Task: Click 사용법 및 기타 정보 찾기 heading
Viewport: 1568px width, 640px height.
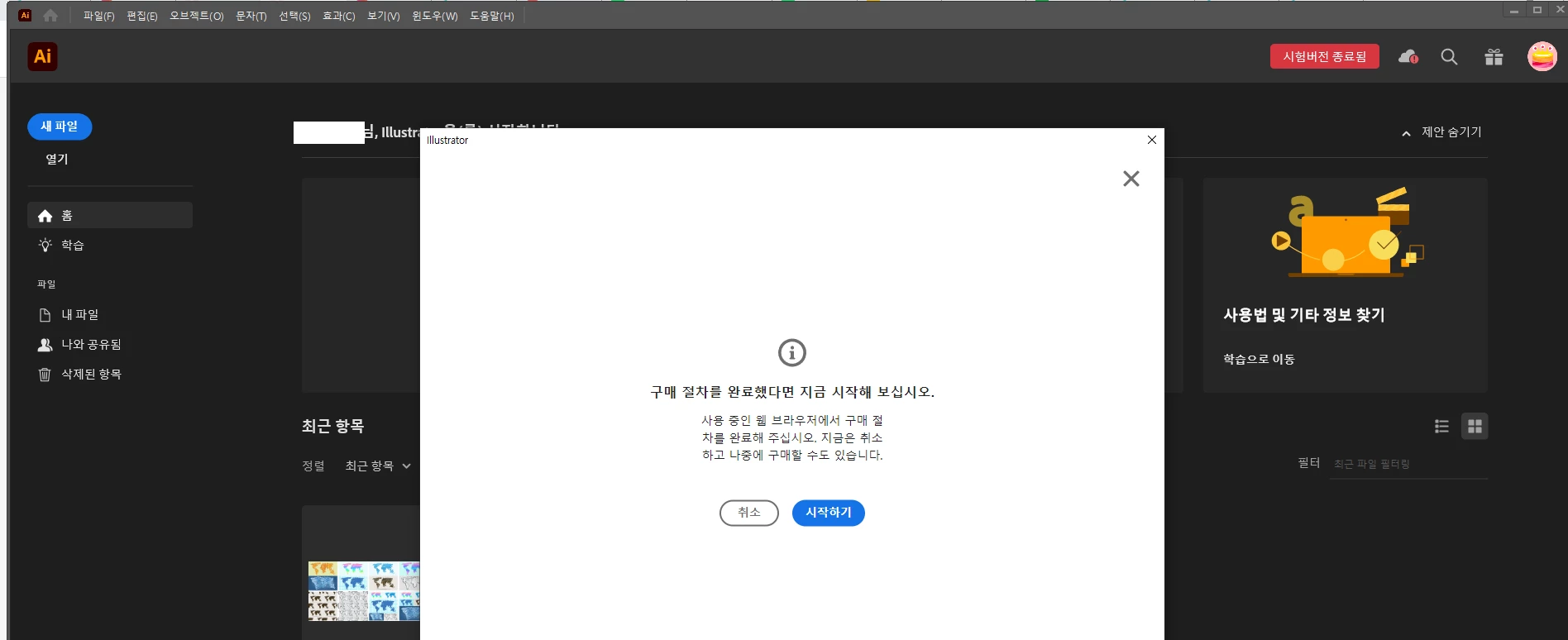Action: (x=1304, y=315)
